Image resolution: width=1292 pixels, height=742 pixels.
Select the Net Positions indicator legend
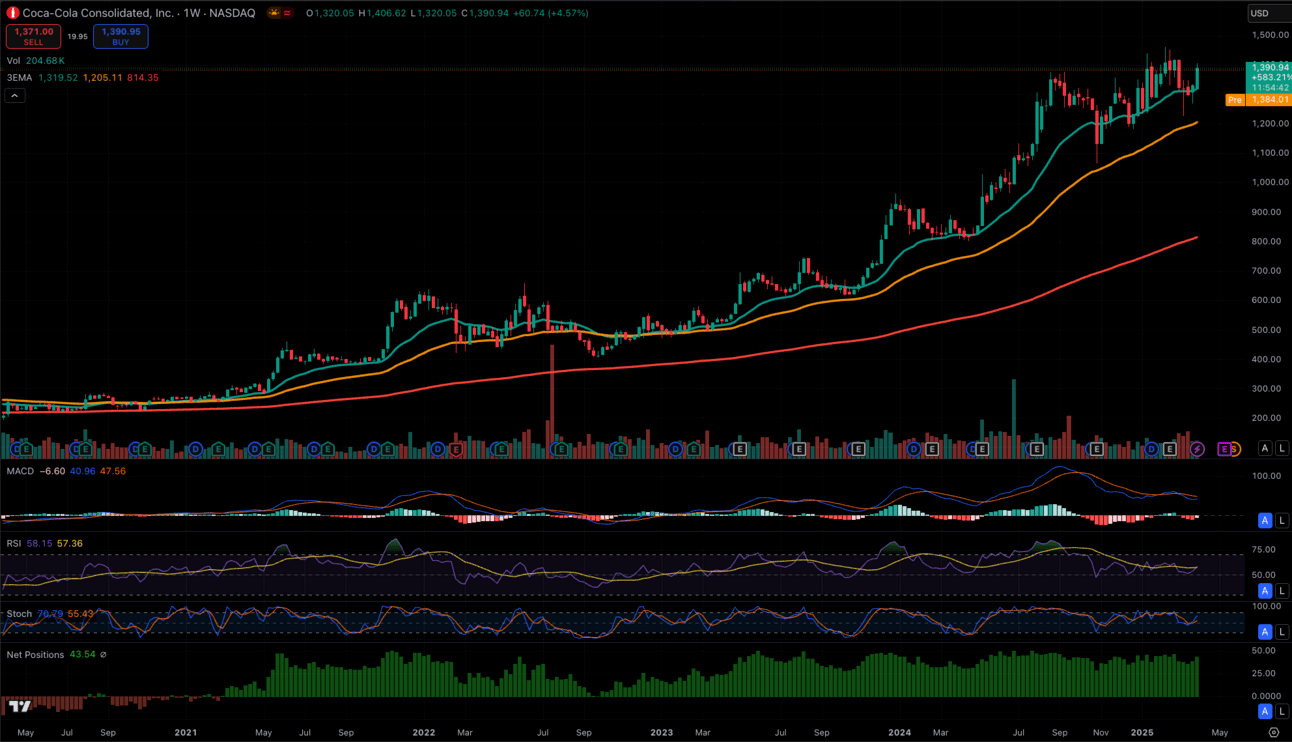point(35,655)
